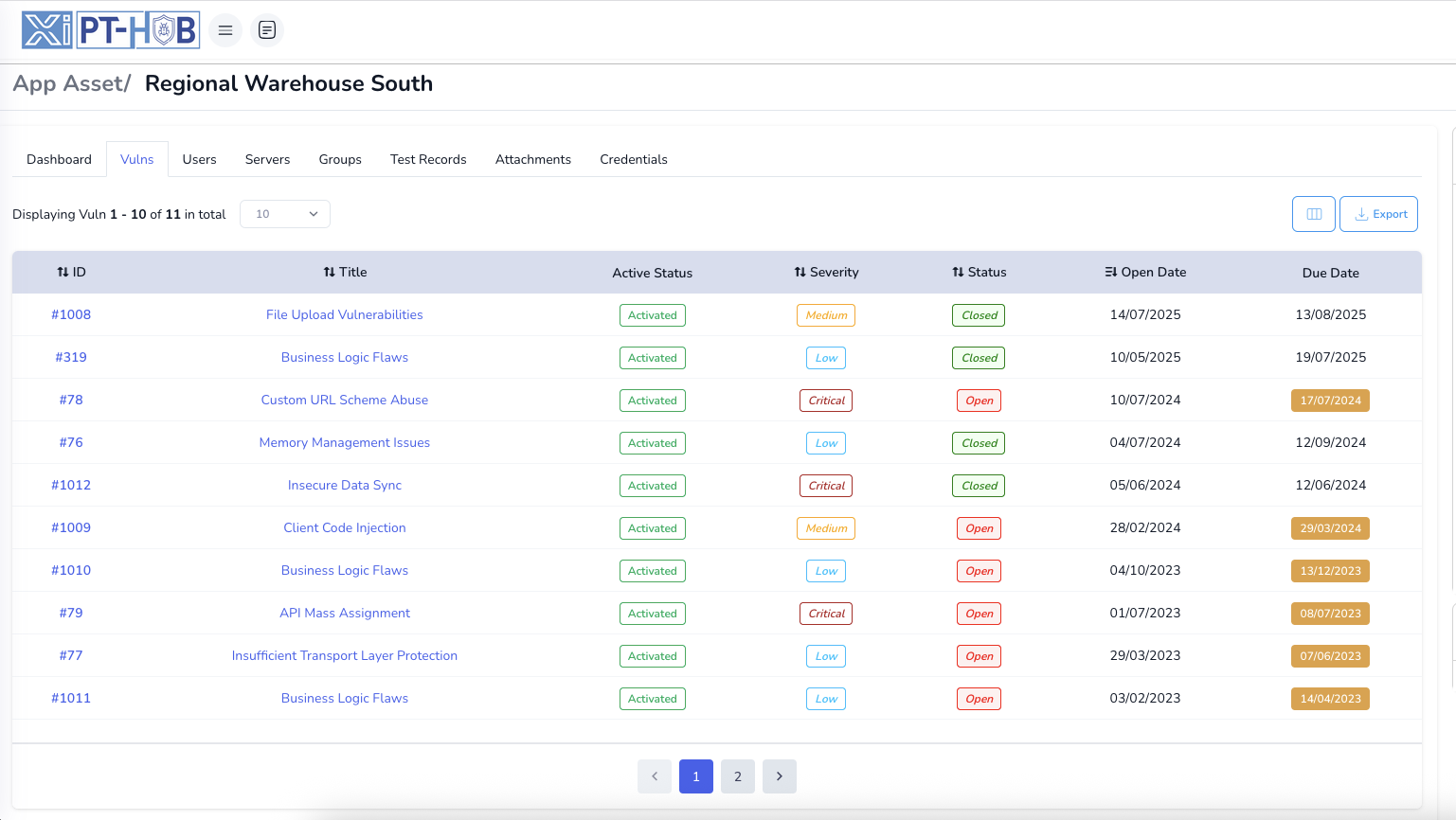Switch to the Credentials tab
Viewport: 1456px width, 820px height.
[x=633, y=159]
